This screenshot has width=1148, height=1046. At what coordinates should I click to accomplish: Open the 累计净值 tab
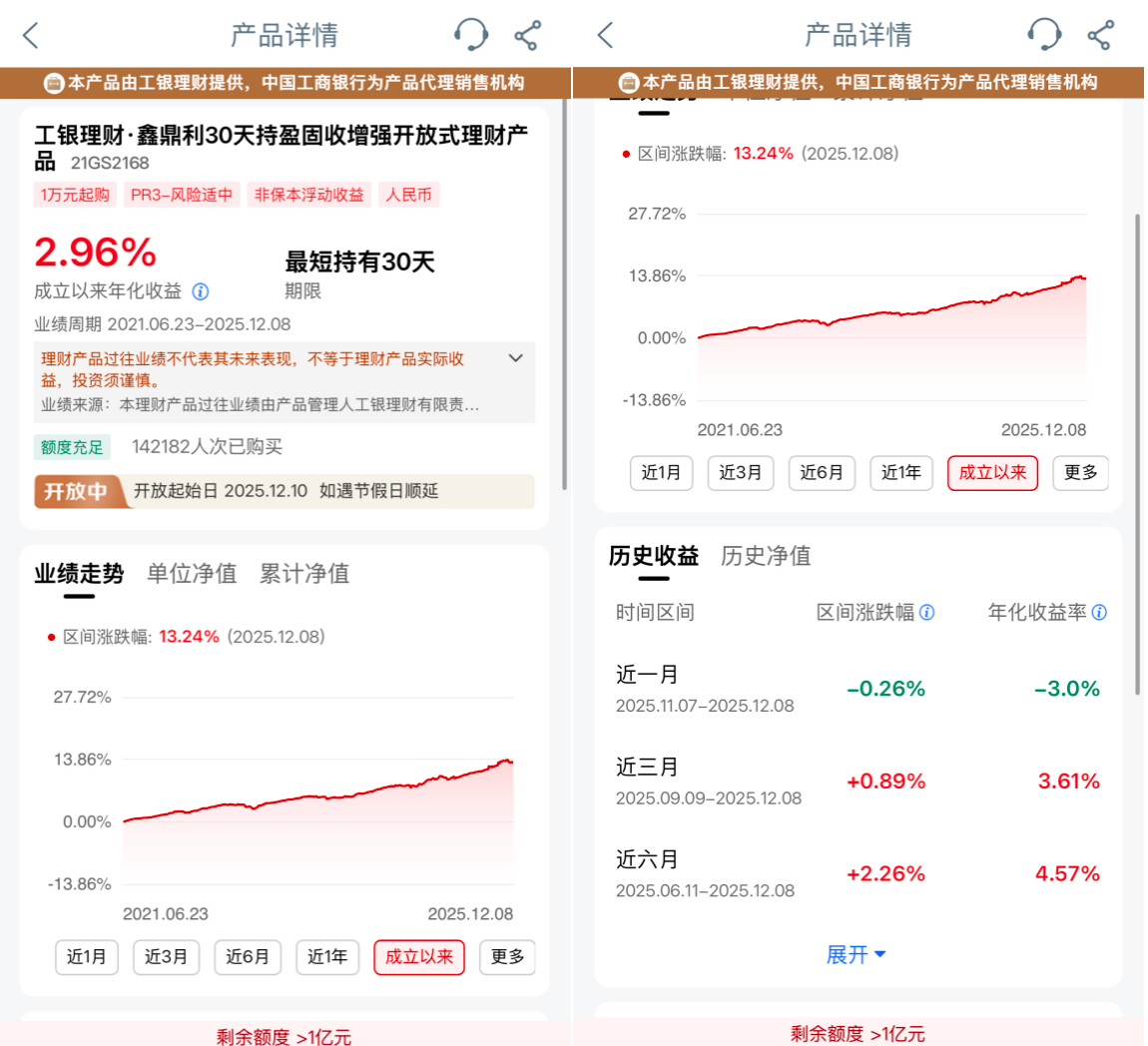[304, 574]
